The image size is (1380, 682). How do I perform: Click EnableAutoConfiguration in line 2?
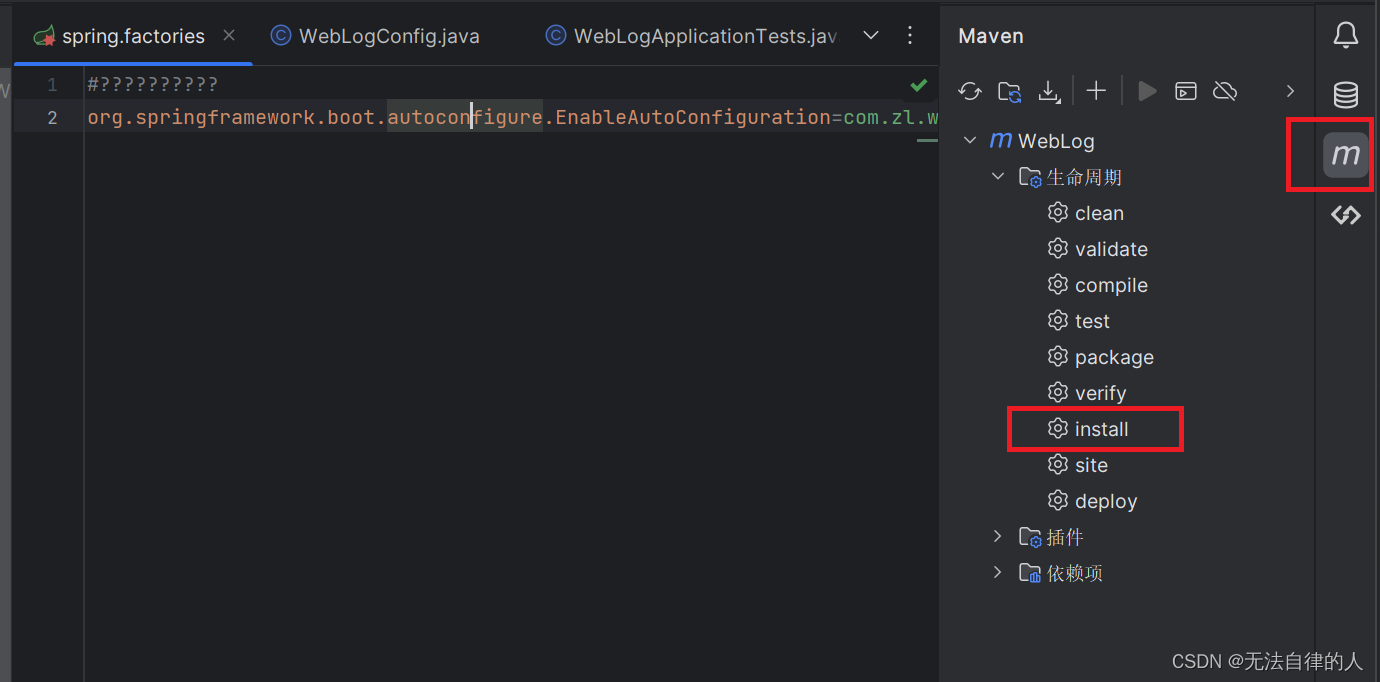pyautogui.click(x=693, y=118)
